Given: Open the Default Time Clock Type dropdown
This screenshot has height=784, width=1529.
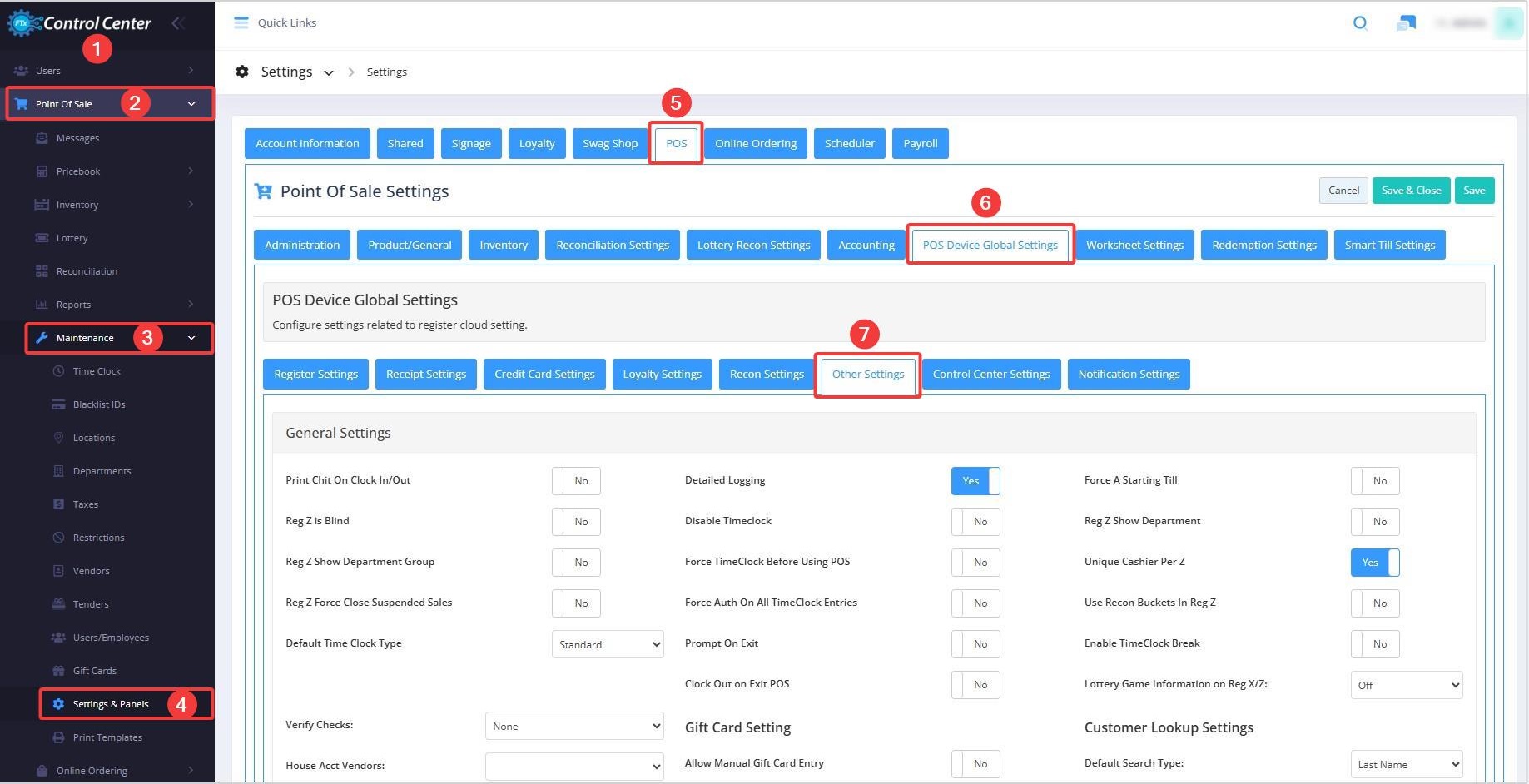Looking at the screenshot, I should tap(608, 644).
